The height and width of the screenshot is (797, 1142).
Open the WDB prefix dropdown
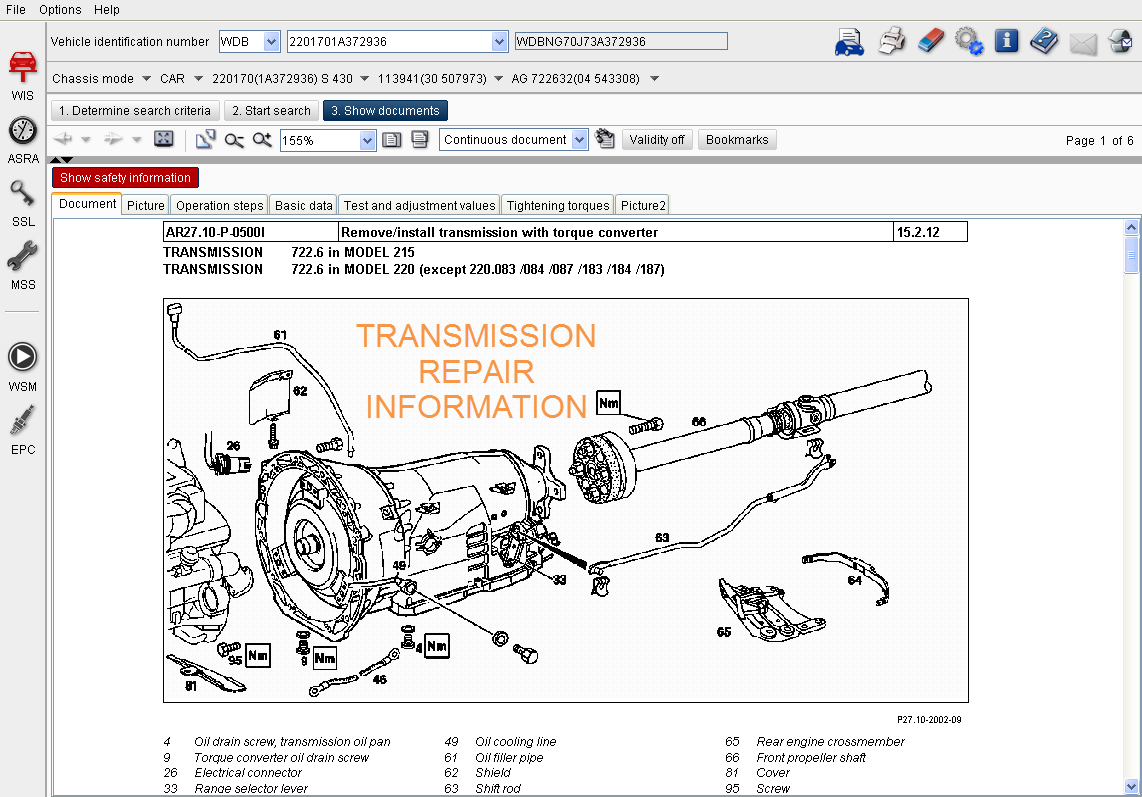(271, 42)
